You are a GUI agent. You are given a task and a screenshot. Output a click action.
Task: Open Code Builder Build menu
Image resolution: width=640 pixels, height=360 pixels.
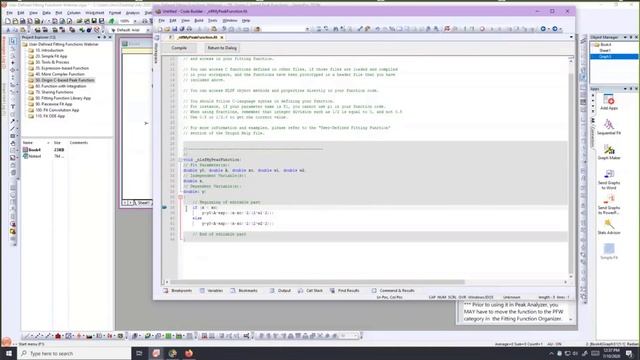[x=199, y=20]
